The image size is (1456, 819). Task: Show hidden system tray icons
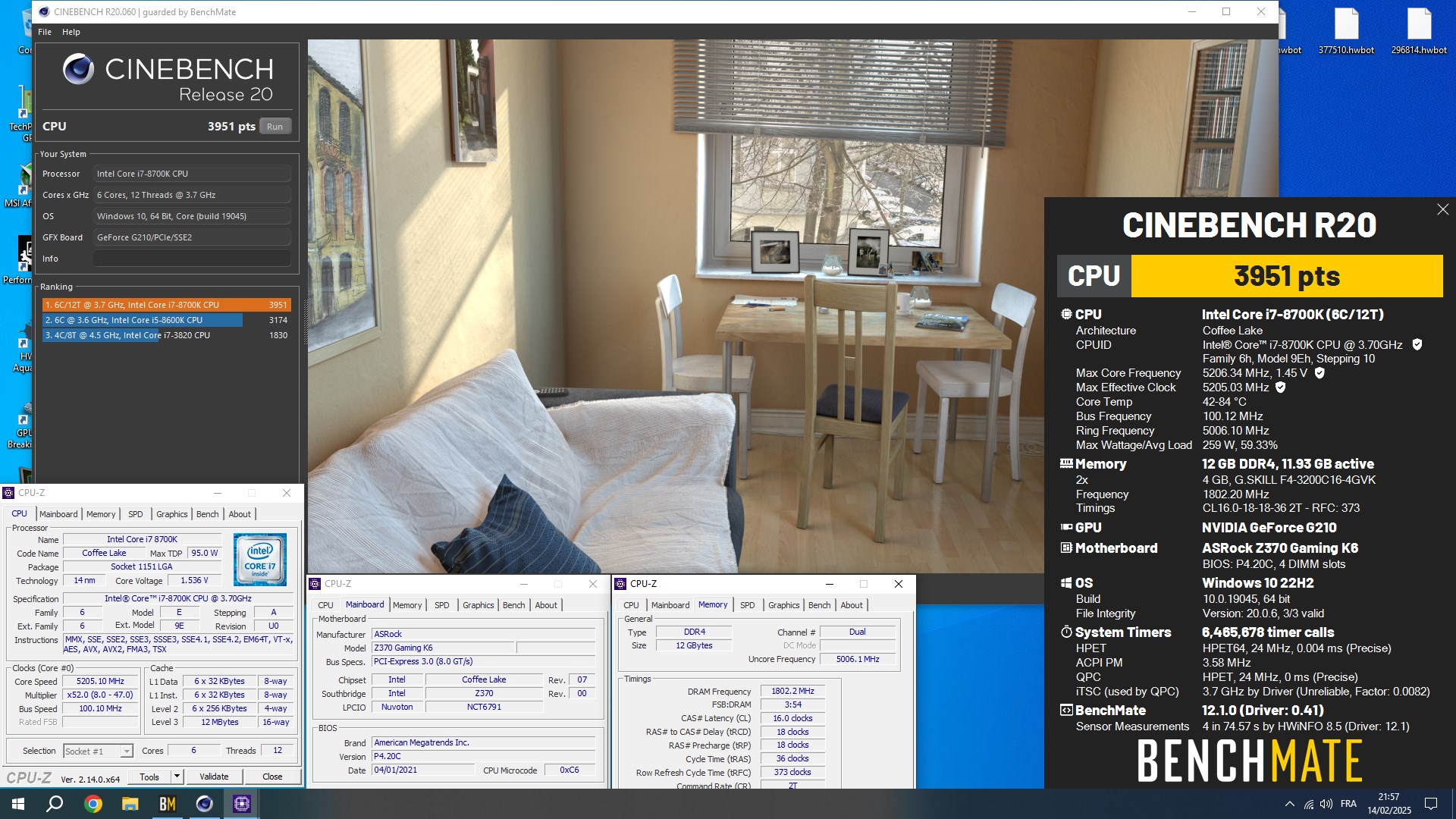1289,804
